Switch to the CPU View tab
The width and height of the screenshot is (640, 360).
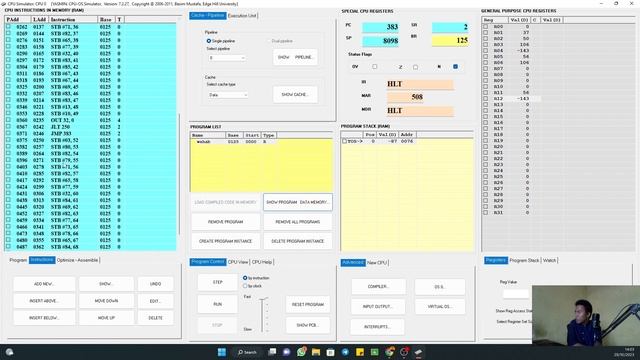(x=238, y=262)
